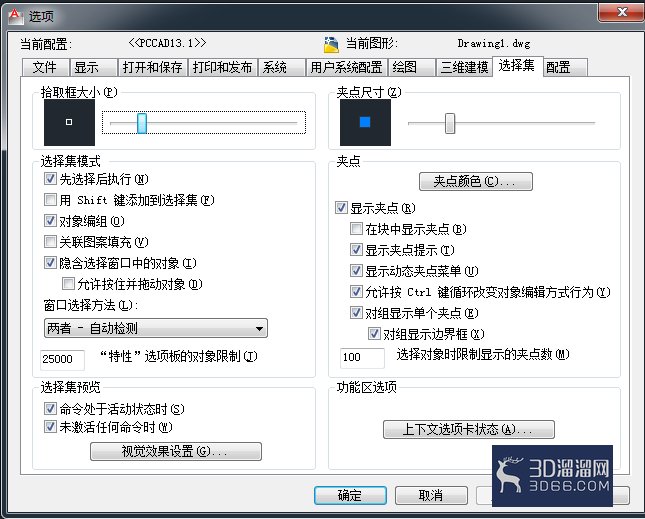Toggle 允许按 Ctrl 键循环改变 checkbox
The width and height of the screenshot is (645, 519).
point(356,292)
